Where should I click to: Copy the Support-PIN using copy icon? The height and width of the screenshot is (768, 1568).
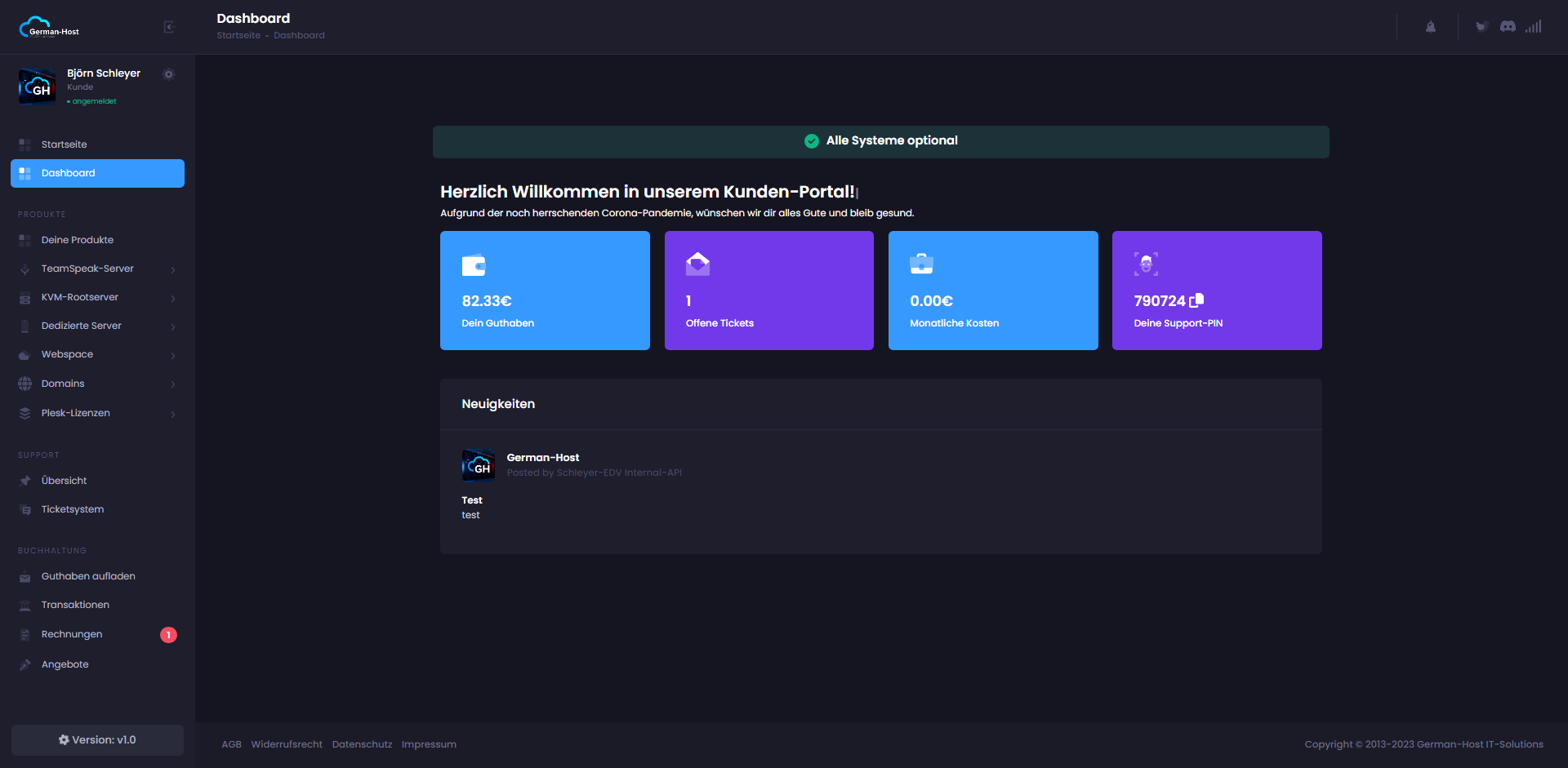1196,300
